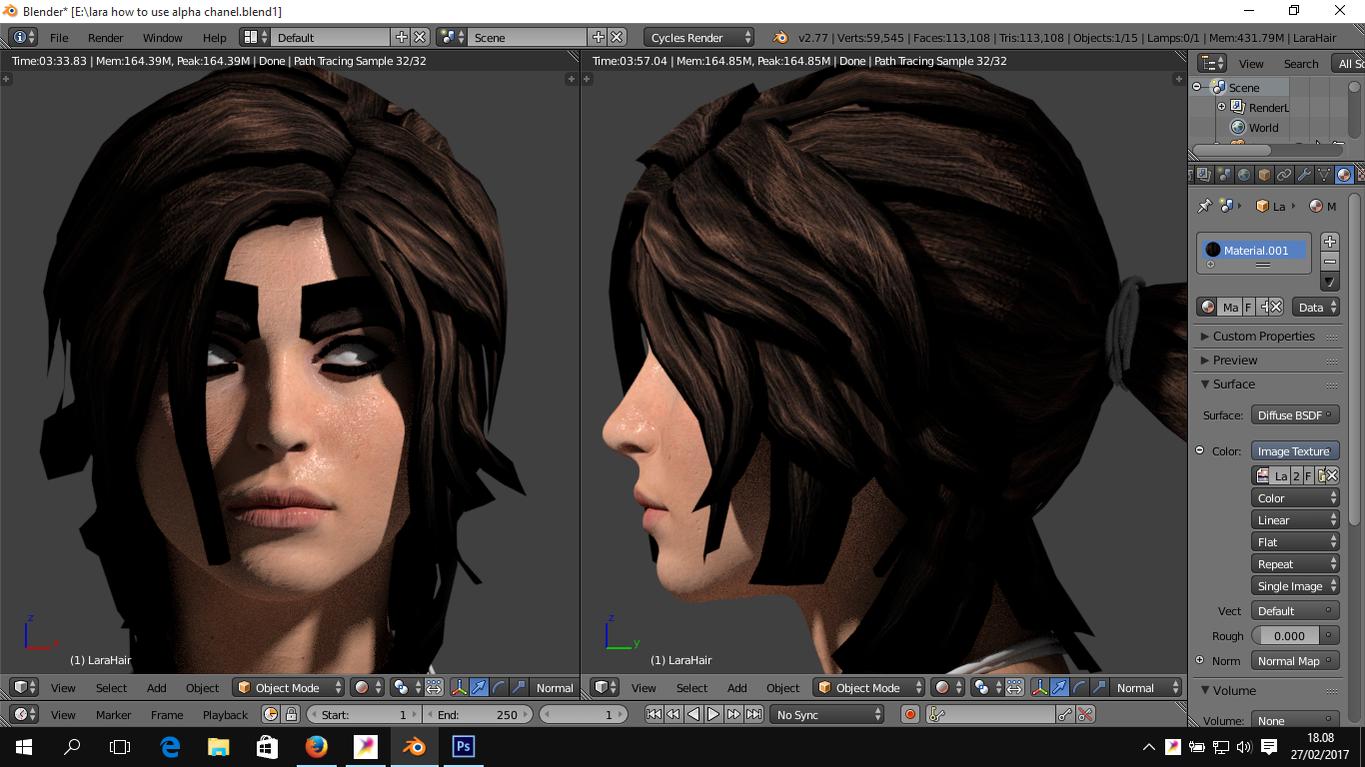The height and width of the screenshot is (767, 1365).
Task: Unlink the image texture X icon
Action: 1331,476
